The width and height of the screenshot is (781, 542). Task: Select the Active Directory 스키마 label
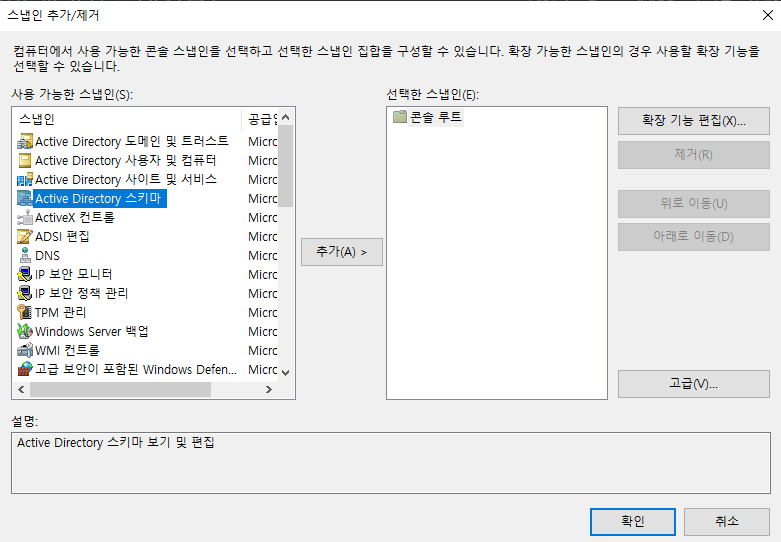[x=99, y=199]
